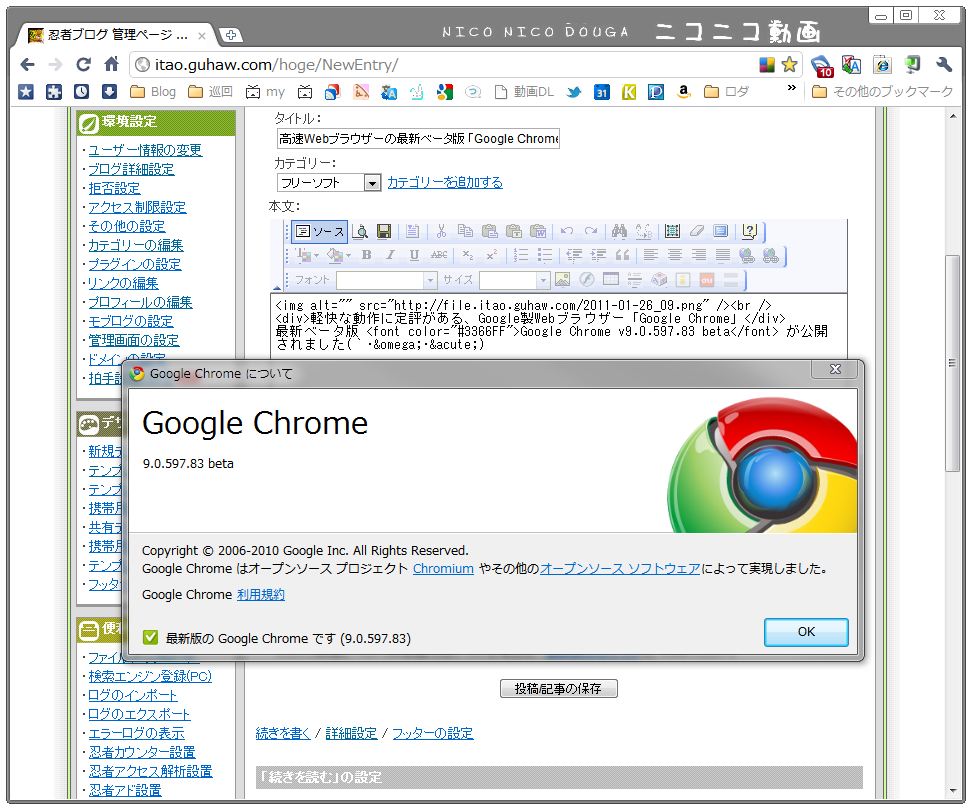Click the Amazon bookmark icon
Image resolution: width=974 pixels, height=812 pixels.
click(683, 93)
